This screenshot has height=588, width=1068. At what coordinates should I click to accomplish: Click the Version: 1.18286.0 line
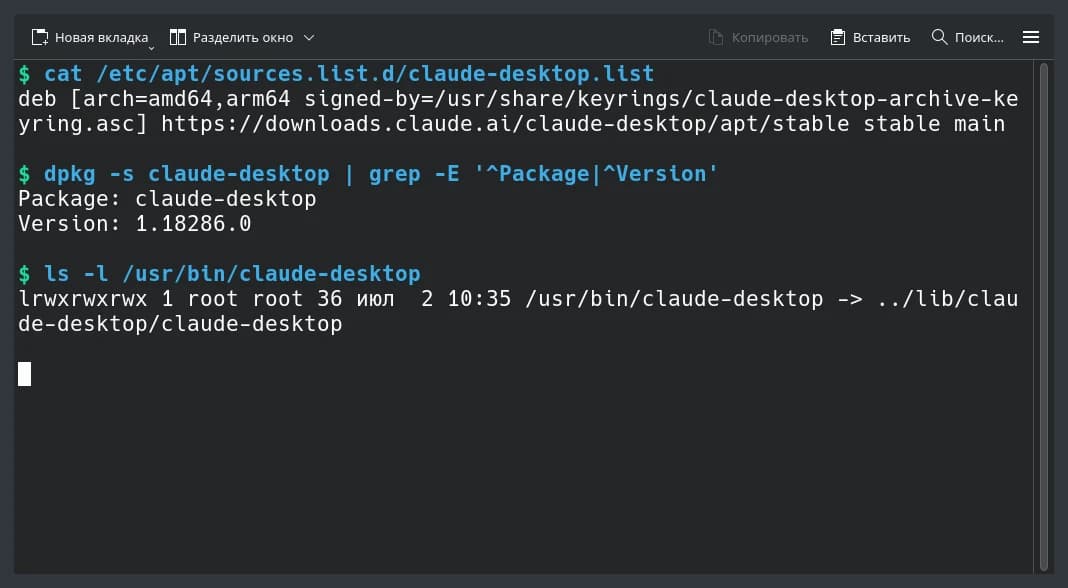click(134, 223)
